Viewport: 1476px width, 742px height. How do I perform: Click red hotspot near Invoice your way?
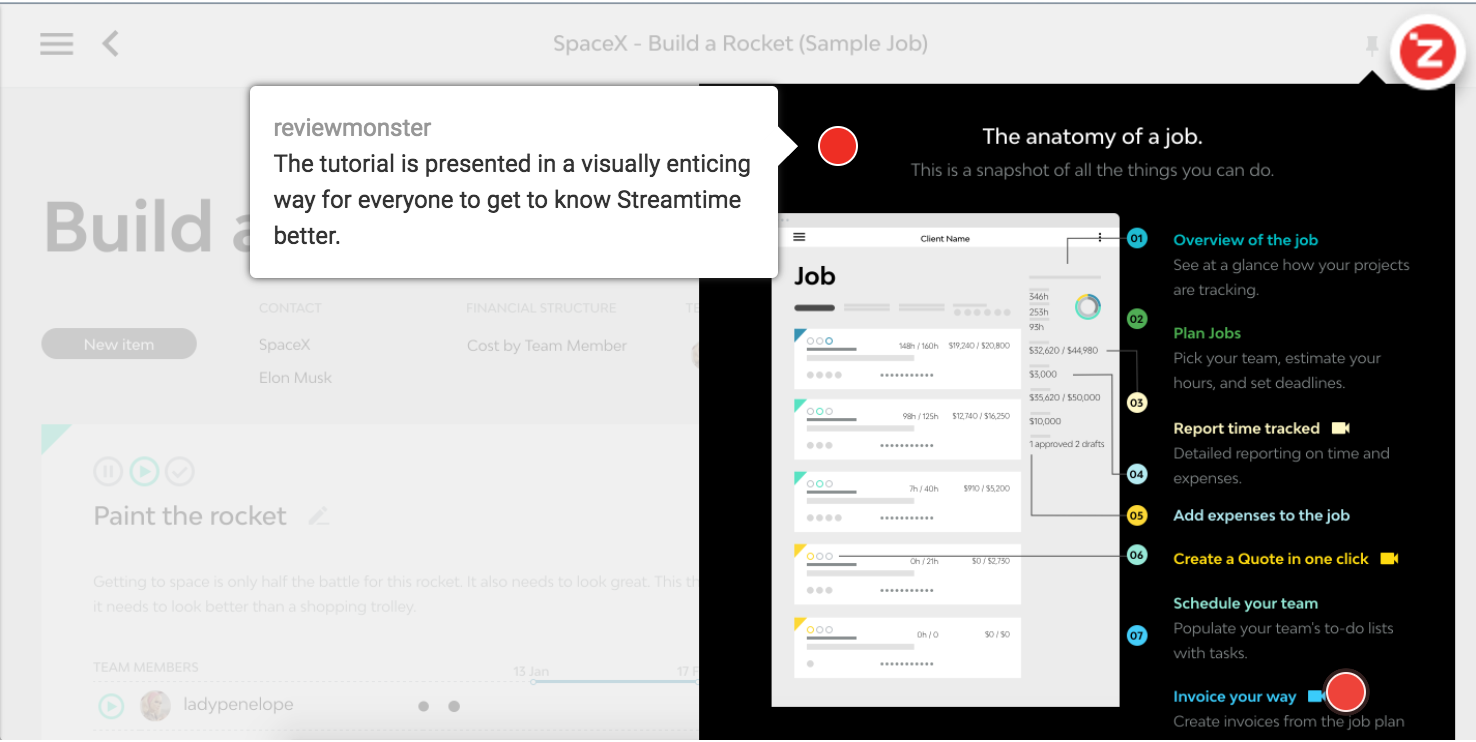coord(1346,691)
